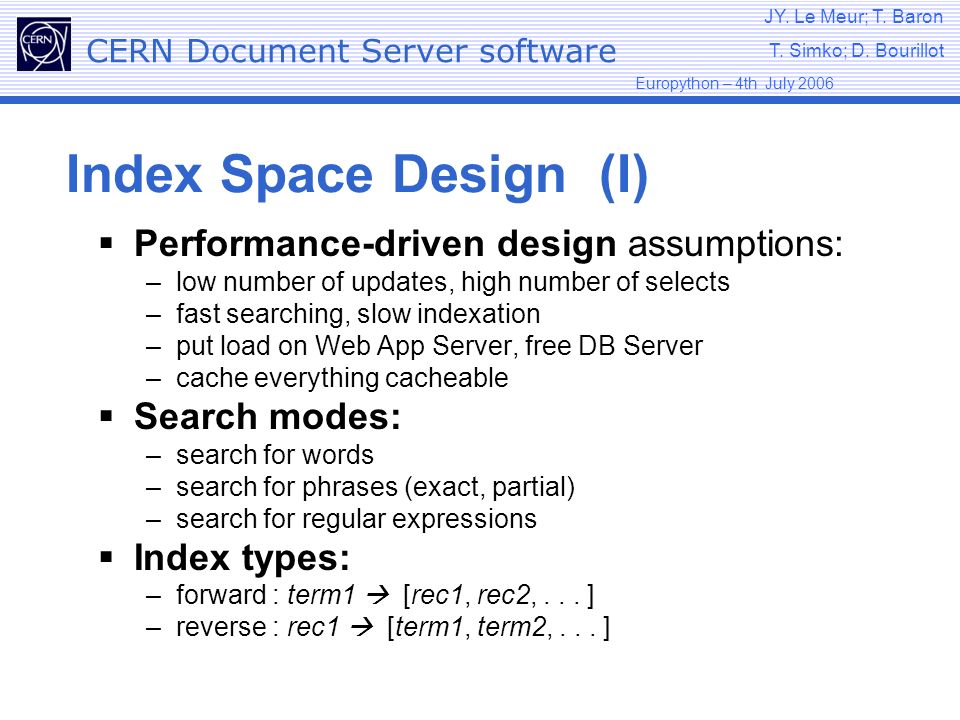Click the 'T. Simko; D. Bourillot' author line
The image size is (960, 720).
click(857, 50)
